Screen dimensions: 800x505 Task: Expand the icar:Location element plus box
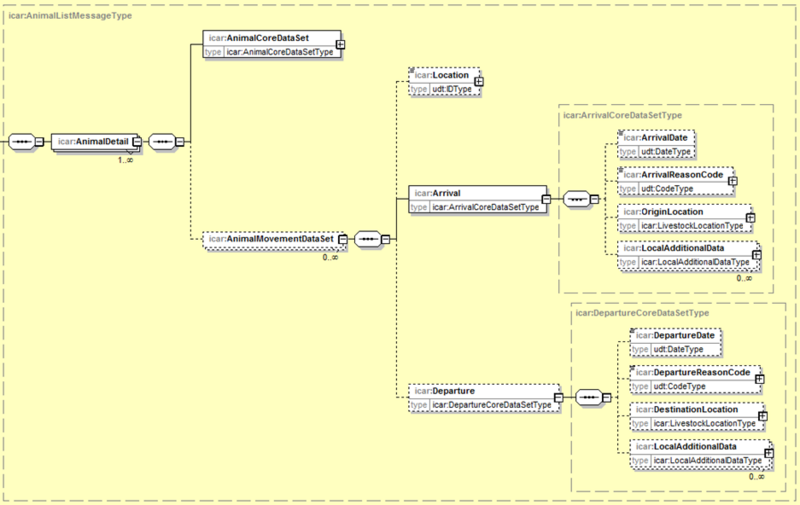[x=479, y=82]
